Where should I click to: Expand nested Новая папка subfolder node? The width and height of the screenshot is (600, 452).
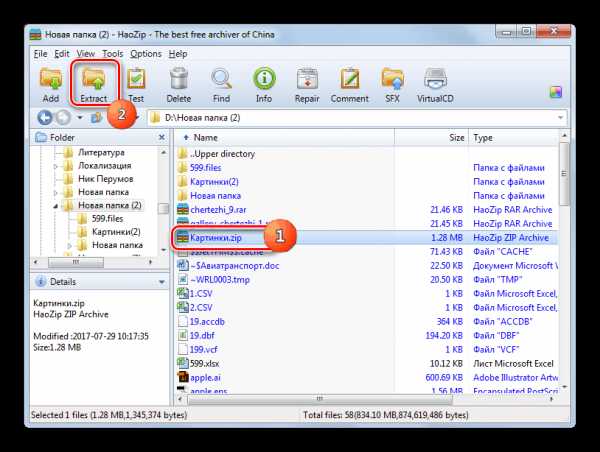click(x=70, y=245)
